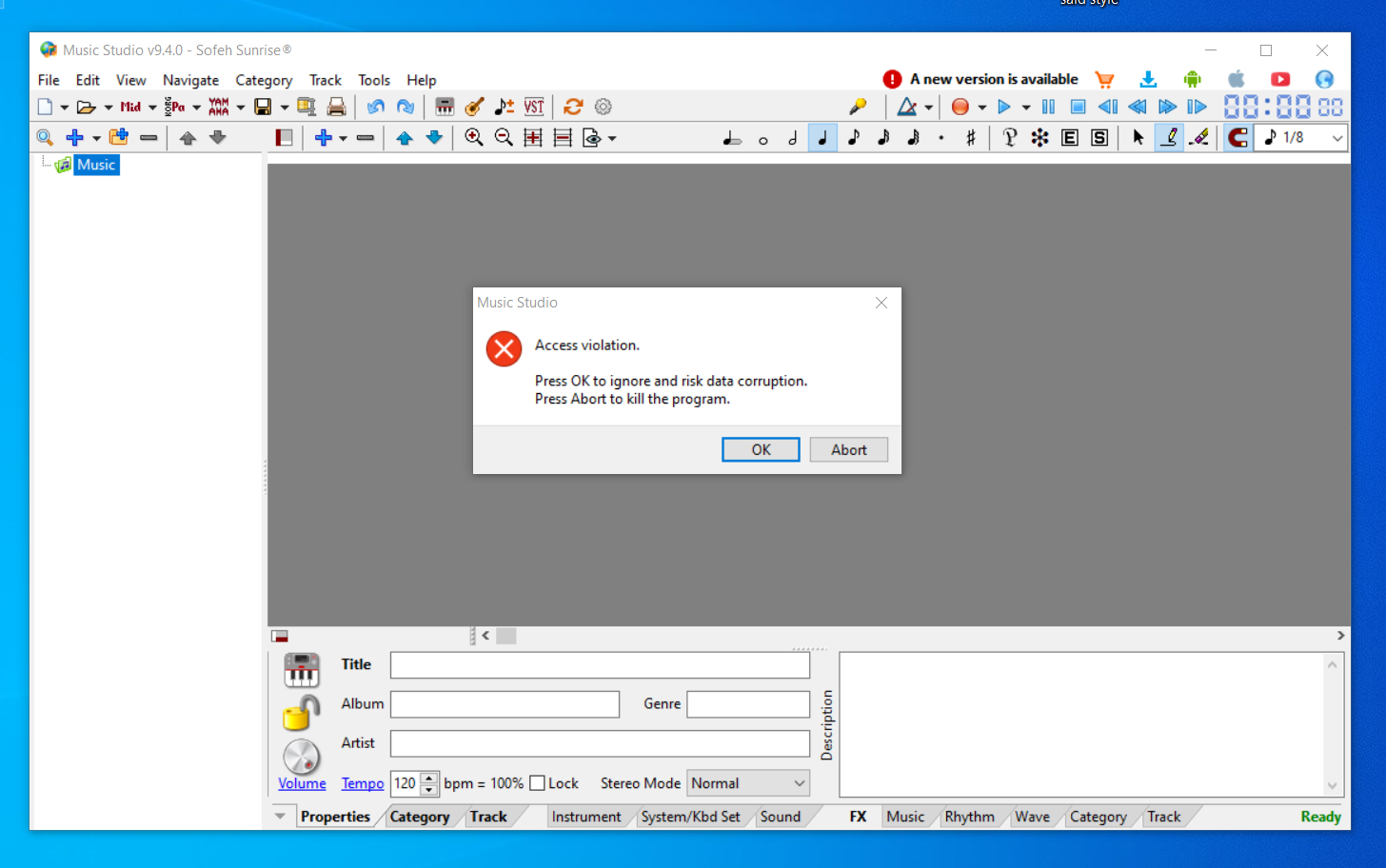Viewport: 1386px width, 868px height.
Task: Open the Track menu
Action: [325, 80]
